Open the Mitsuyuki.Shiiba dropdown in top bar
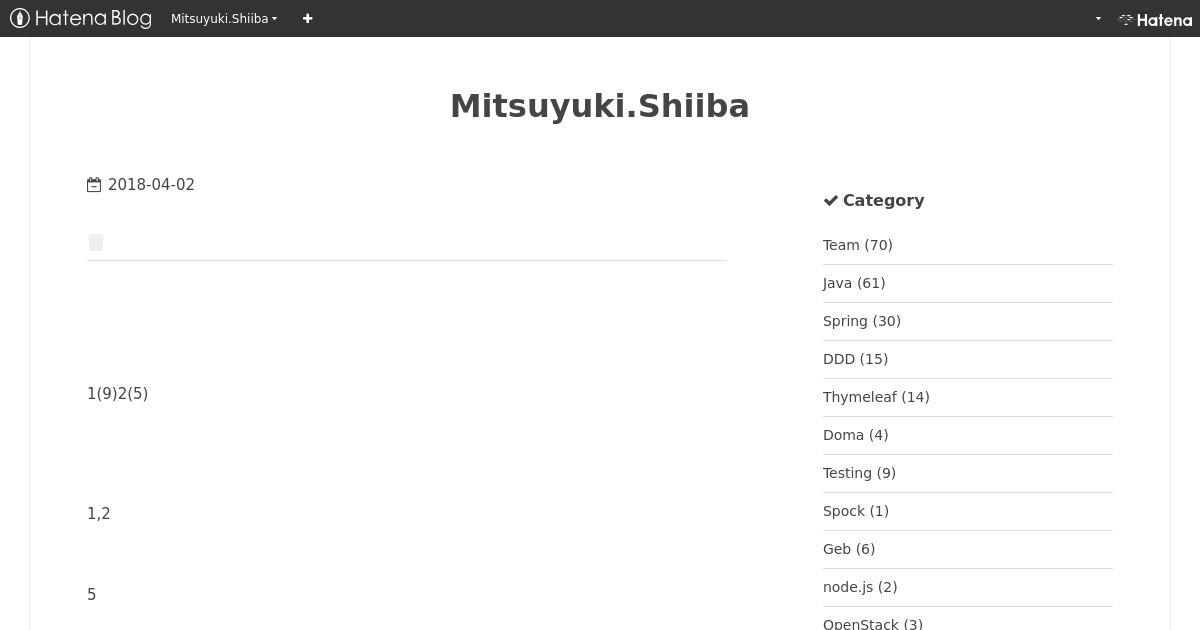The width and height of the screenshot is (1200, 630). pyautogui.click(x=224, y=18)
